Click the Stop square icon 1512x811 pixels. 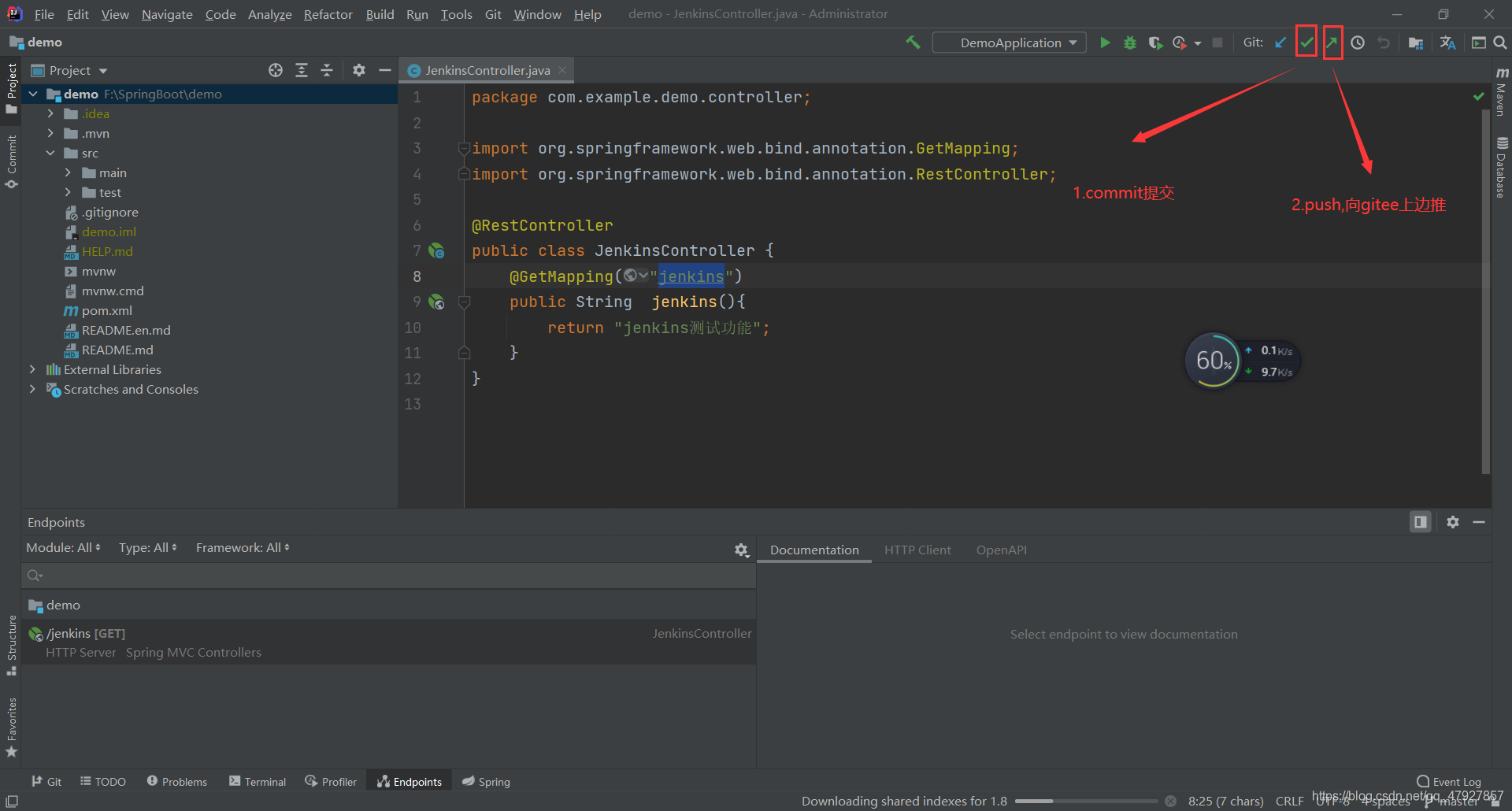(x=1217, y=43)
